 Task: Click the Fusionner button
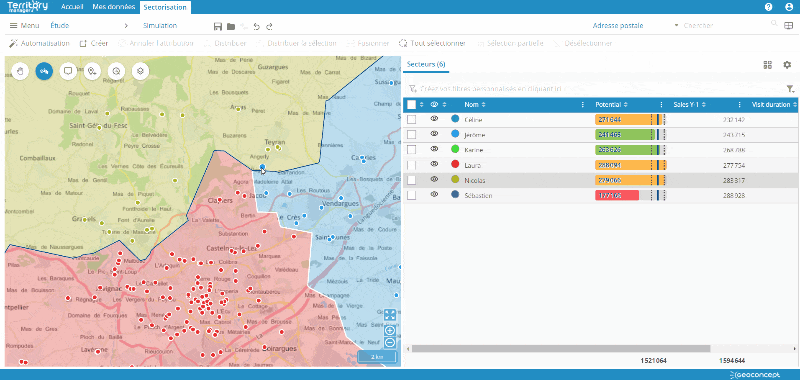click(368, 43)
